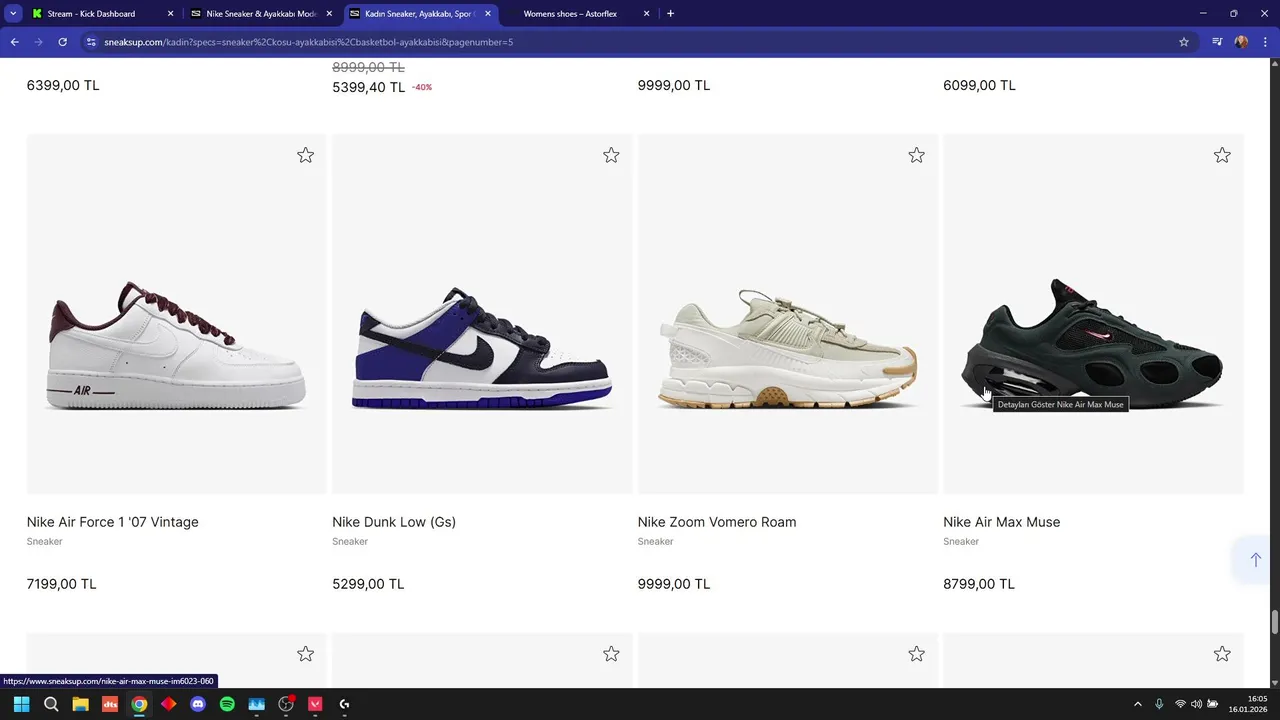Favorite the first product in bottom row
The image size is (1280, 720).
tap(305, 654)
